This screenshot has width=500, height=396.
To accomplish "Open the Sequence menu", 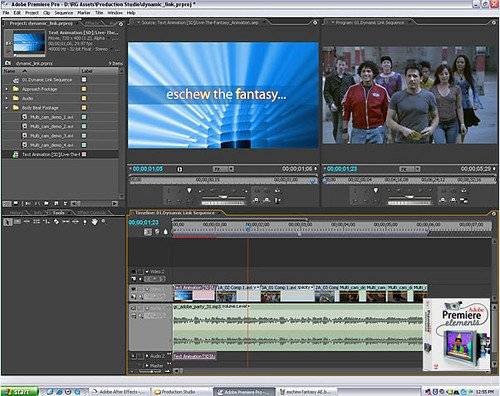I will point(64,13).
